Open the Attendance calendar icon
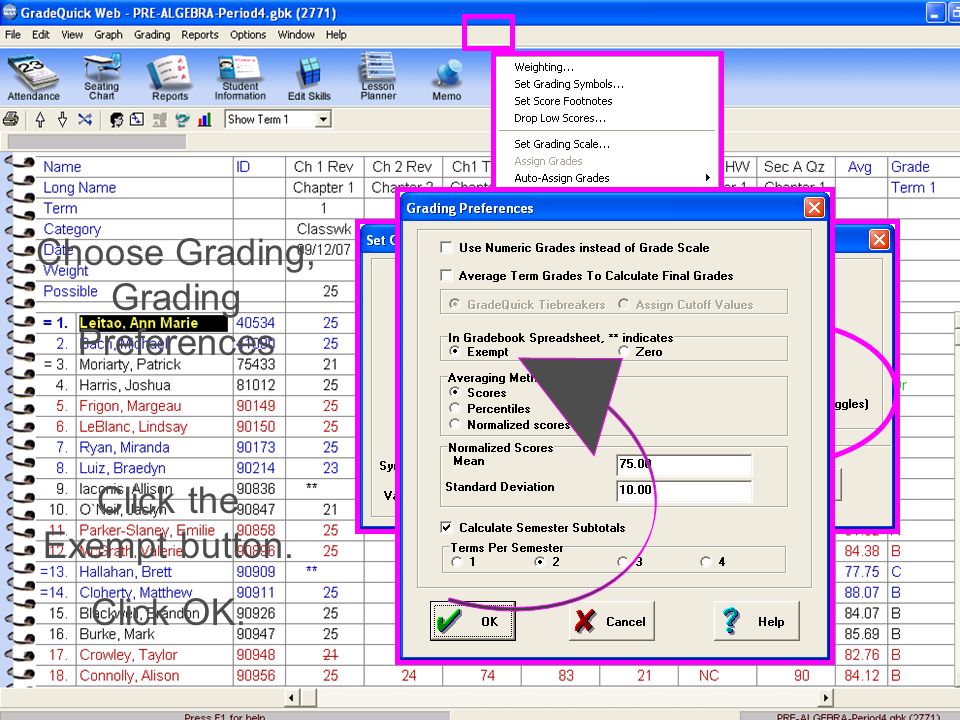The width and height of the screenshot is (960, 720). point(33,77)
